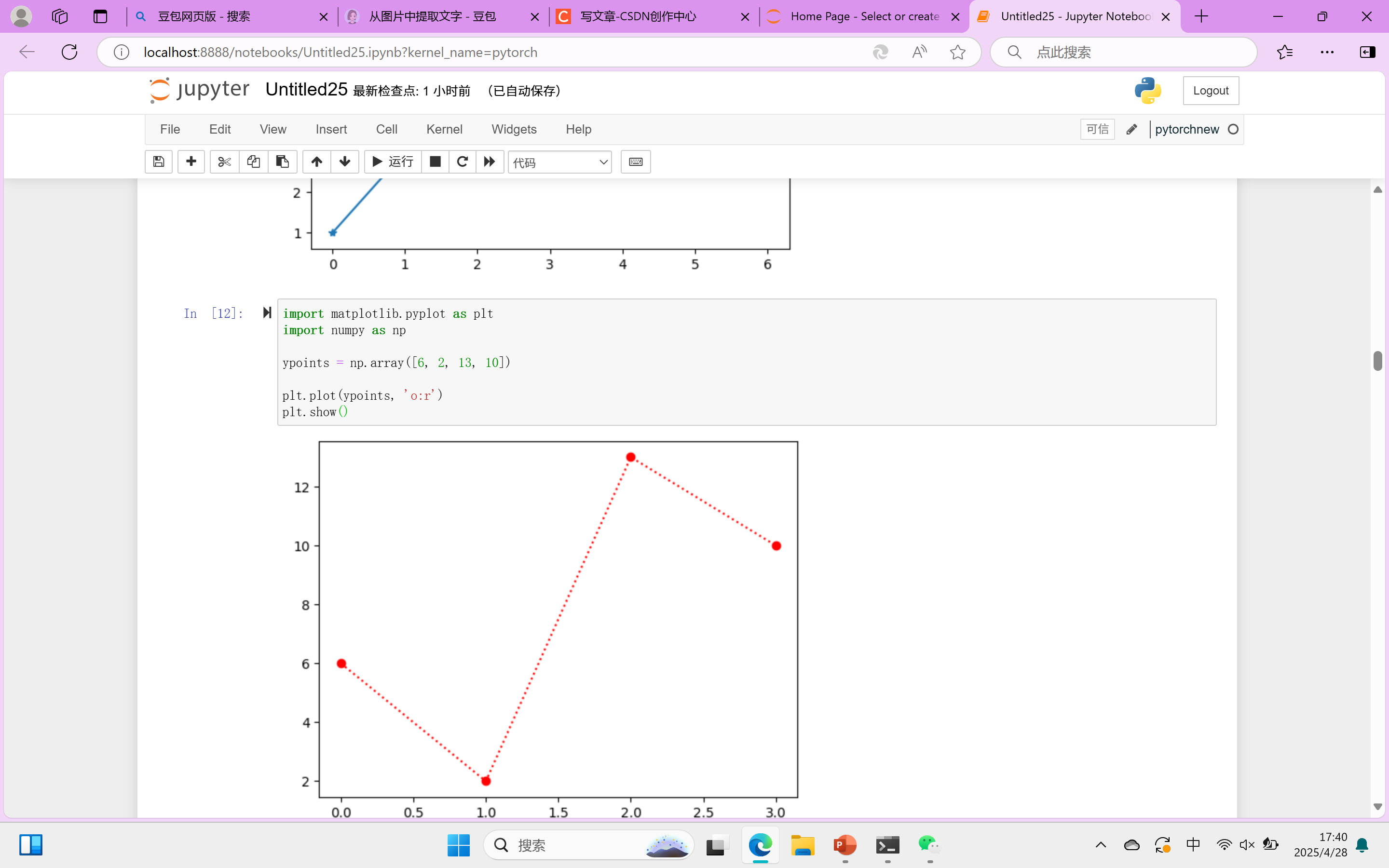Copy selected cells icon
The height and width of the screenshot is (868, 1389).
pyautogui.click(x=253, y=162)
